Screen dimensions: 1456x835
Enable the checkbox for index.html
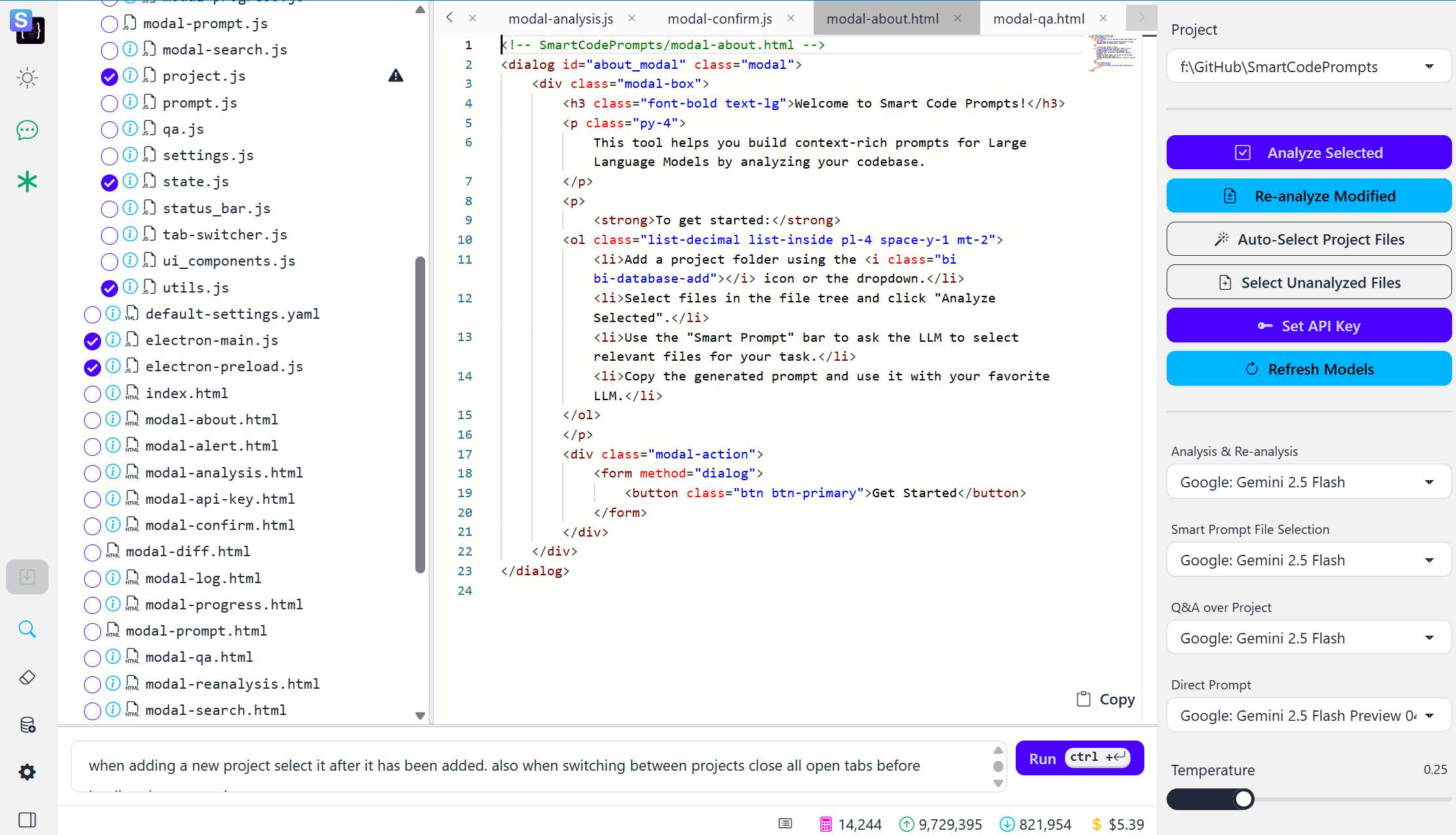pos(92,393)
